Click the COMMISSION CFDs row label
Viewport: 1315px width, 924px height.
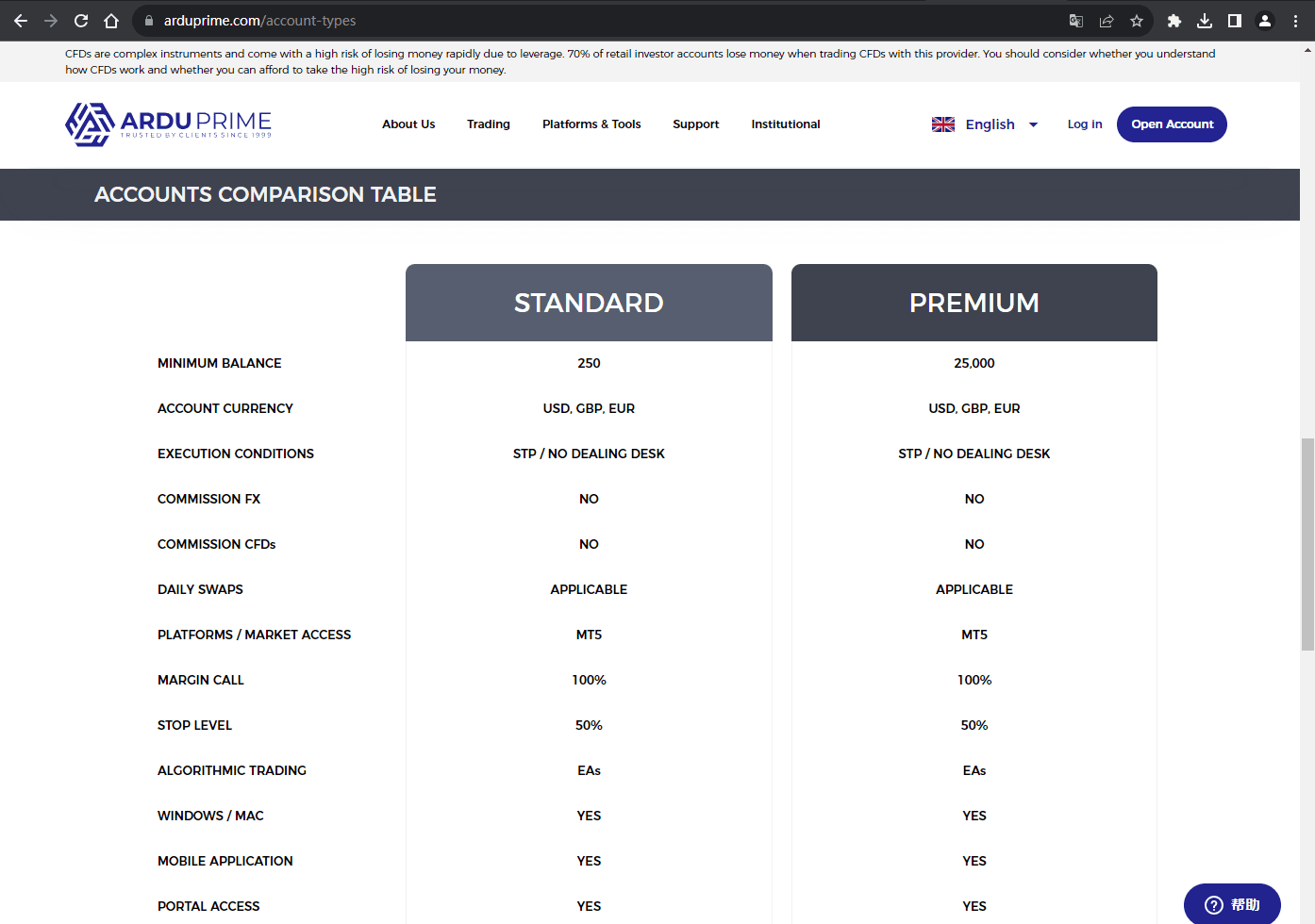tap(217, 544)
